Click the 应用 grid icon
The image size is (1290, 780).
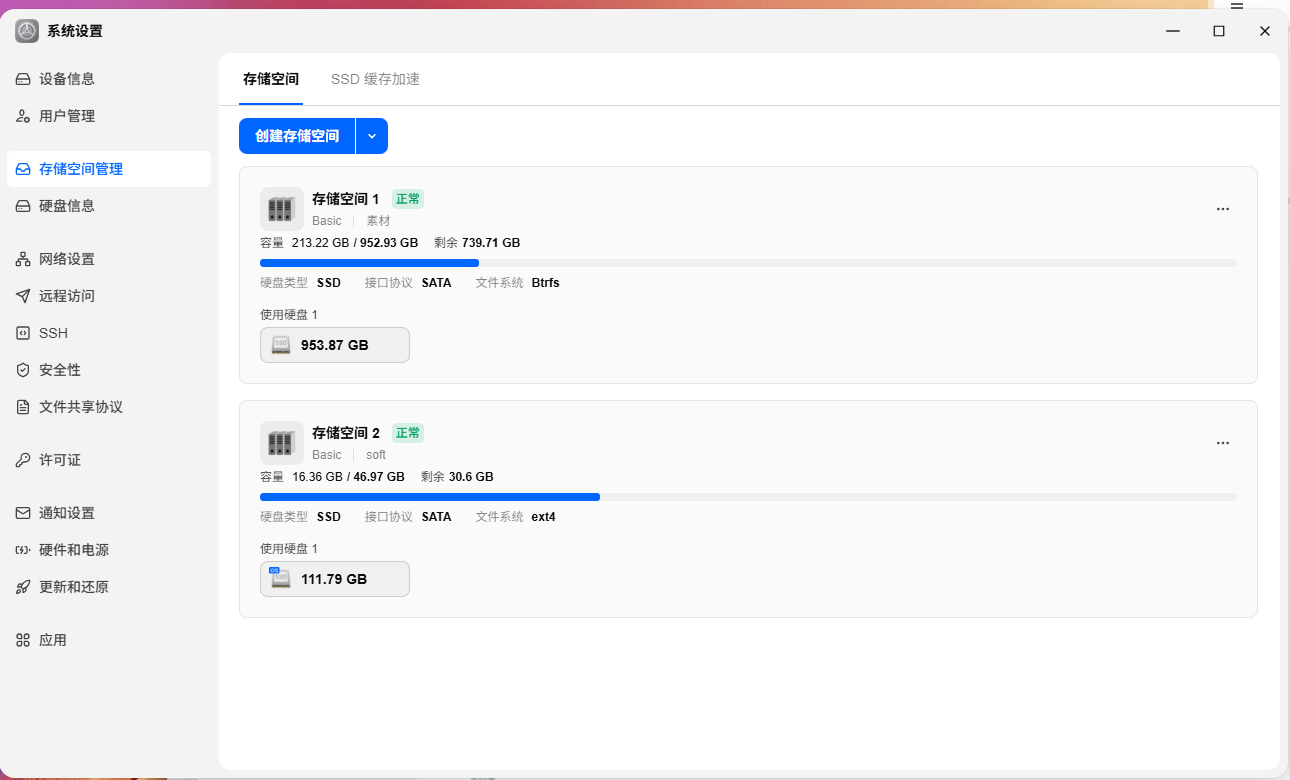[x=23, y=640]
